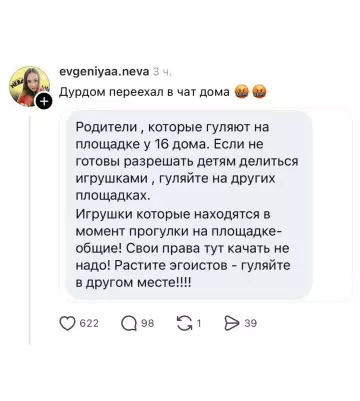
Task: Click the paragraph starting with 'Родители'
Action: point(187,161)
